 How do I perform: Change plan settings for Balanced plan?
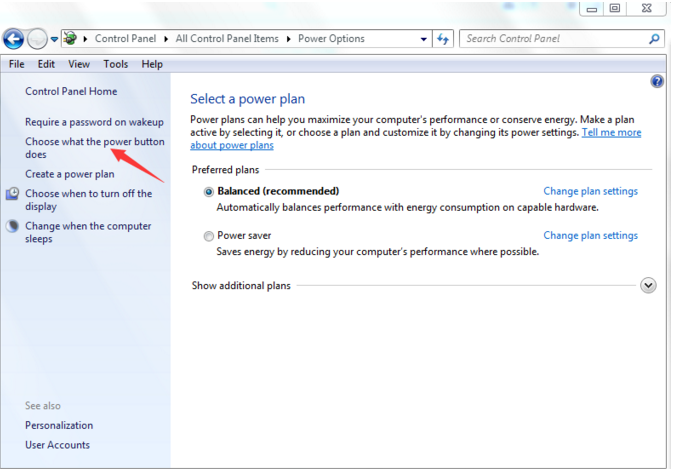tap(591, 191)
